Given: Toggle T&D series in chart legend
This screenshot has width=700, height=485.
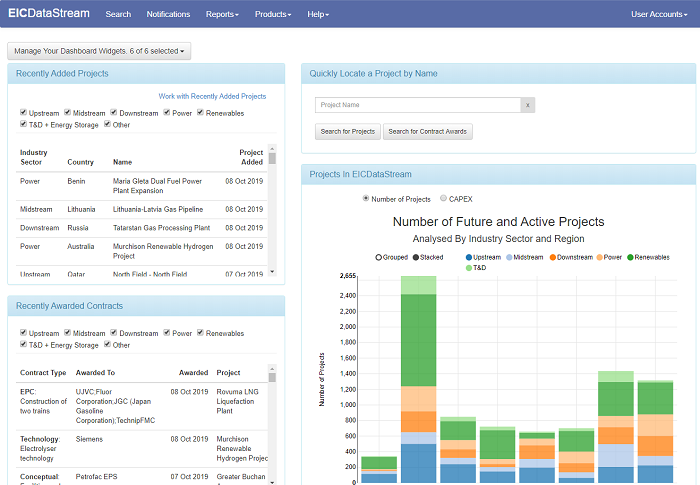Looking at the screenshot, I should [476, 268].
